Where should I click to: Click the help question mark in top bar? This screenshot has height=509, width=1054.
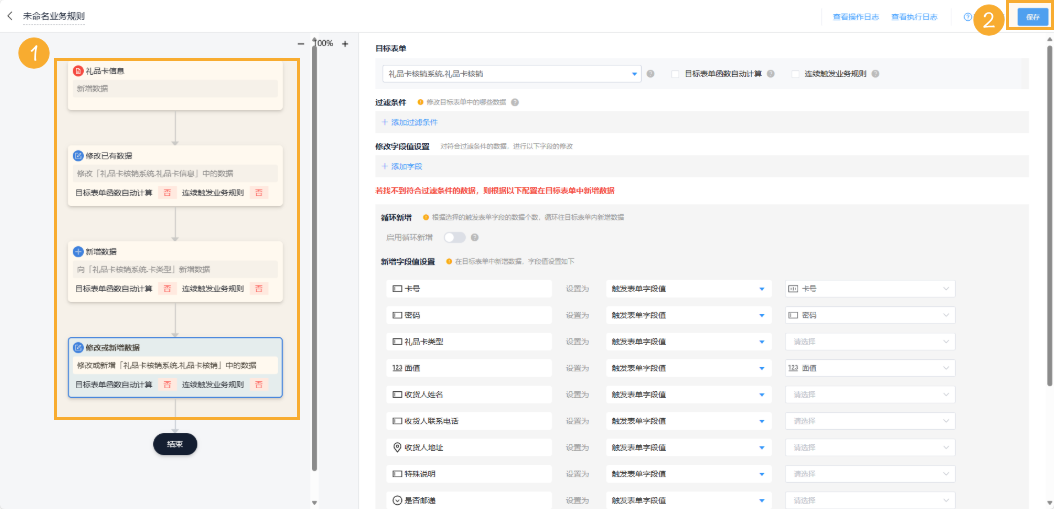tap(968, 17)
